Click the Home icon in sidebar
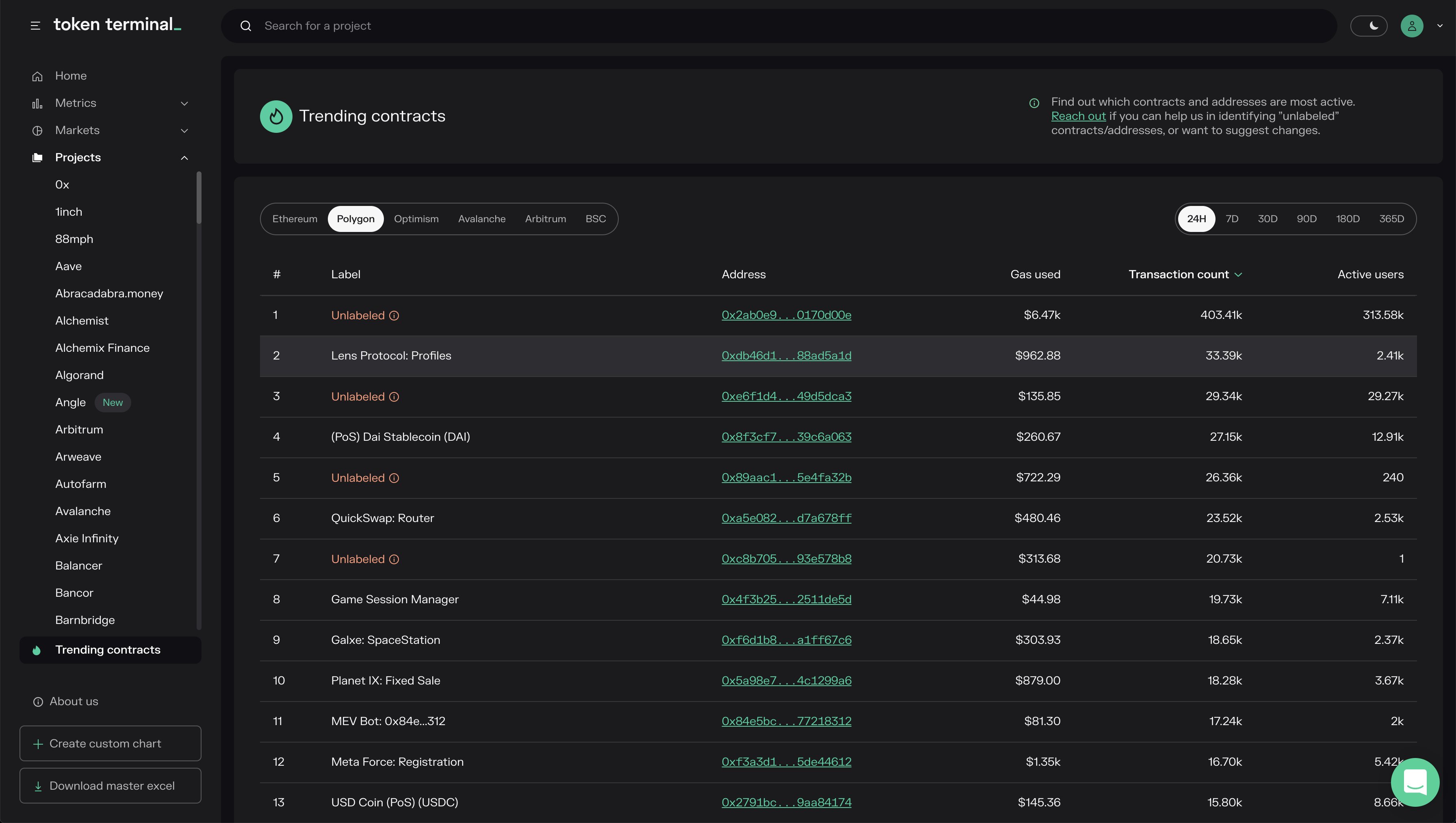 coord(37,76)
